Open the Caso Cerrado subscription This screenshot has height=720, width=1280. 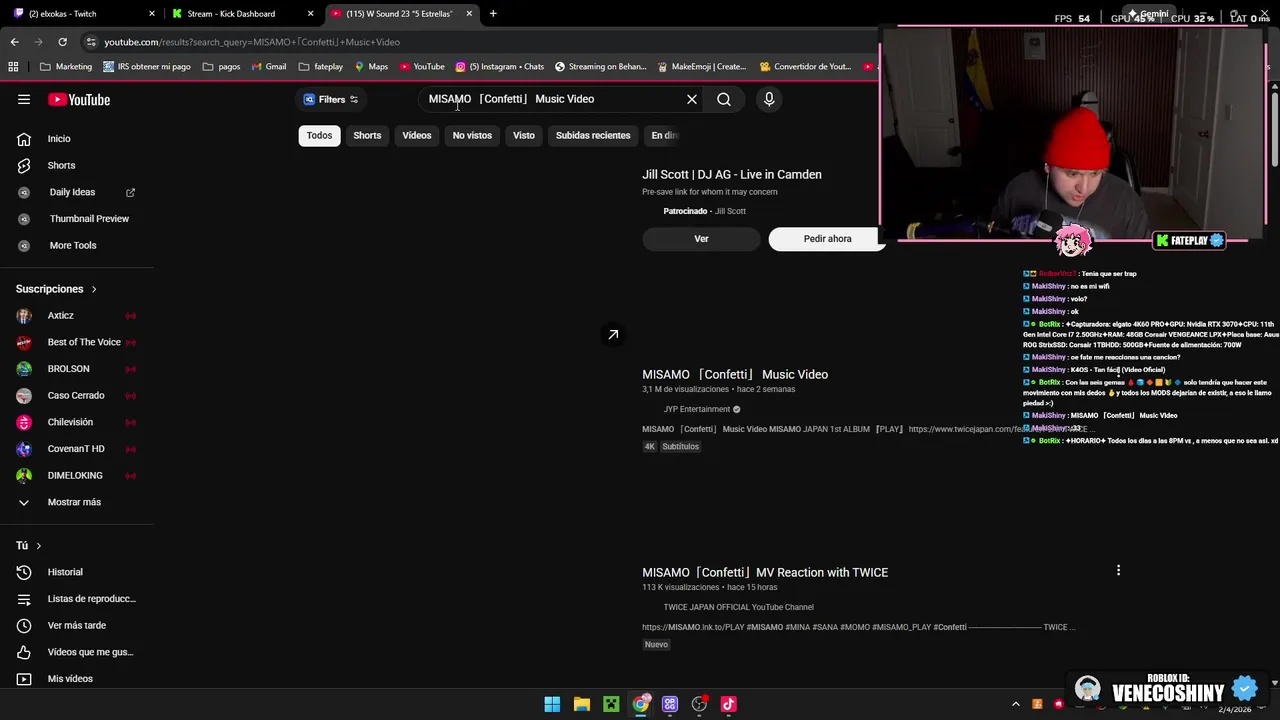coord(77,395)
